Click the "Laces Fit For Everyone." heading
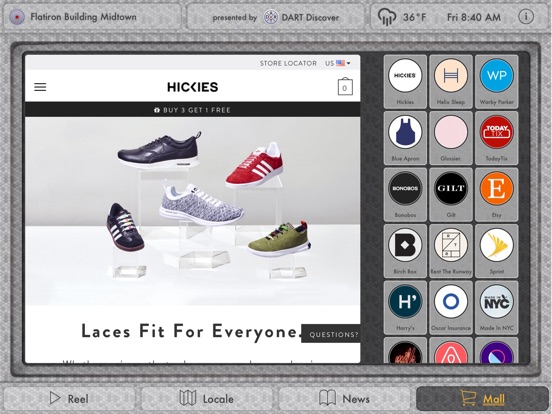 tap(192, 331)
